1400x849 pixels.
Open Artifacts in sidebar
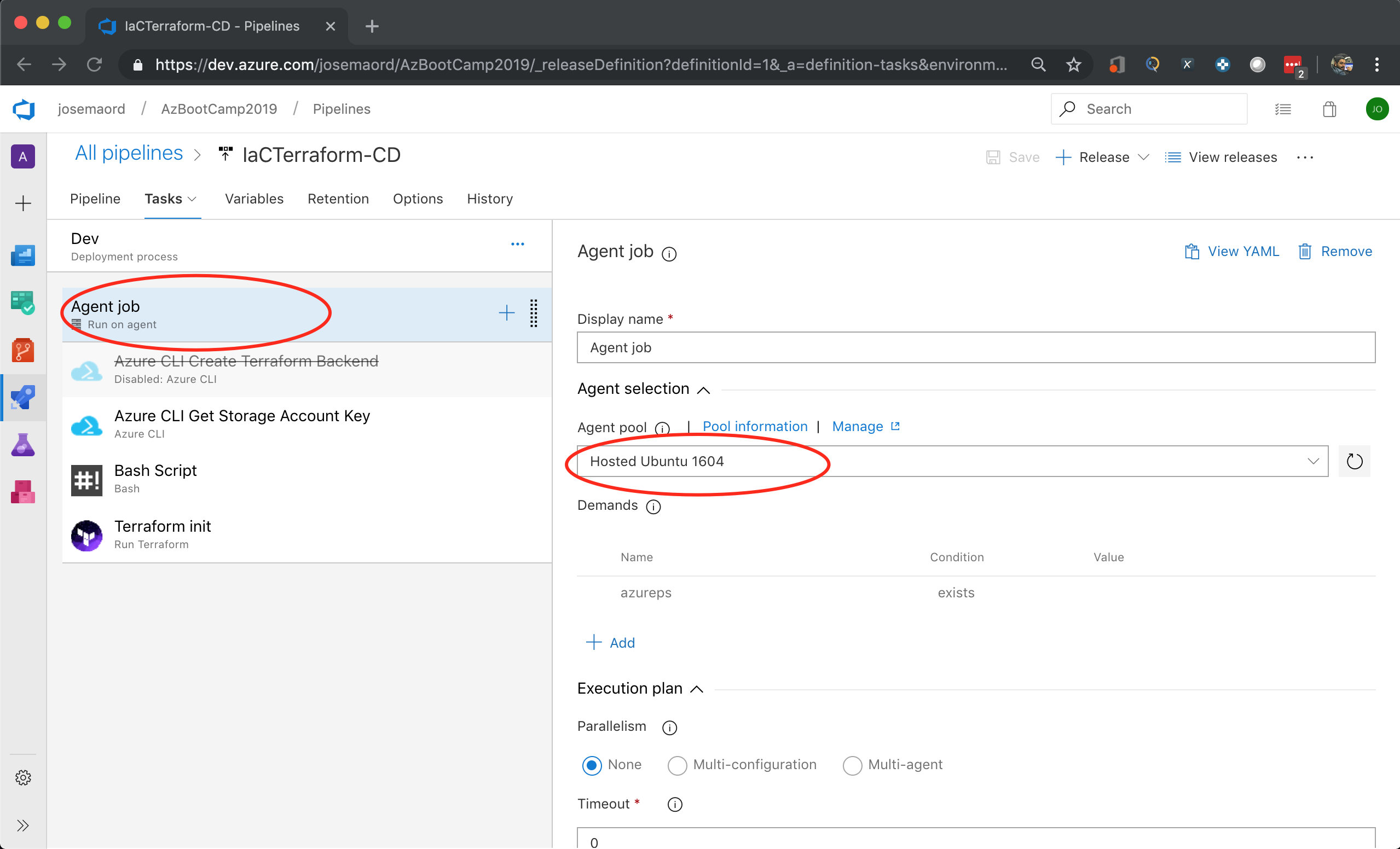pyautogui.click(x=23, y=491)
